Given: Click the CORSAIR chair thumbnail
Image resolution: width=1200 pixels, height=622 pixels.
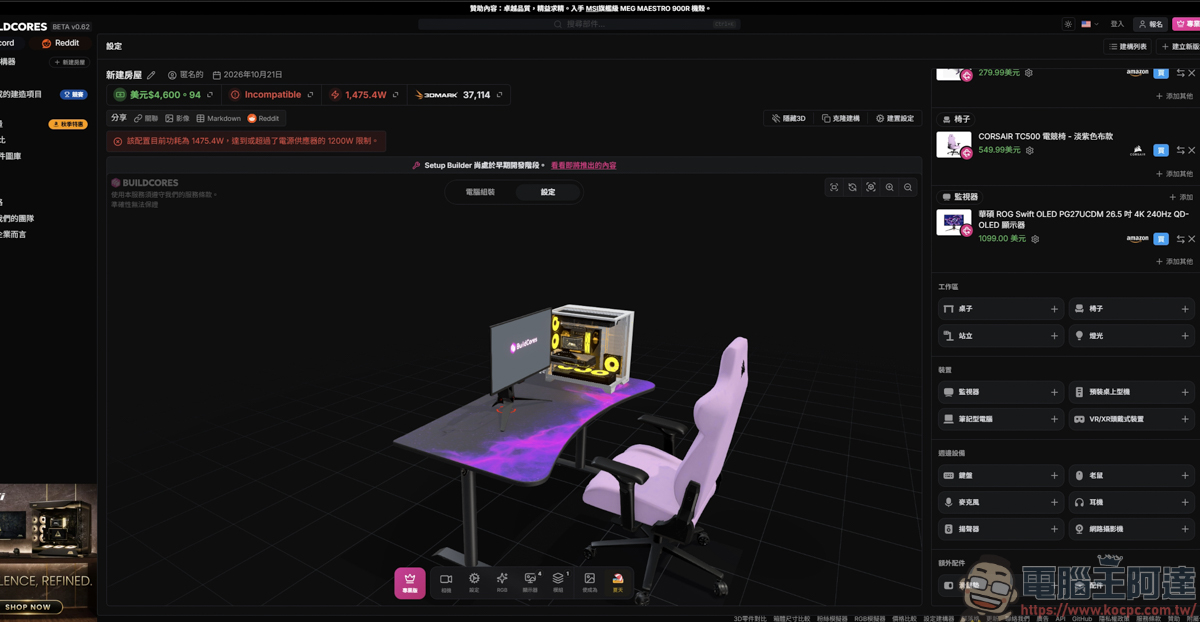Looking at the screenshot, I should 954,145.
